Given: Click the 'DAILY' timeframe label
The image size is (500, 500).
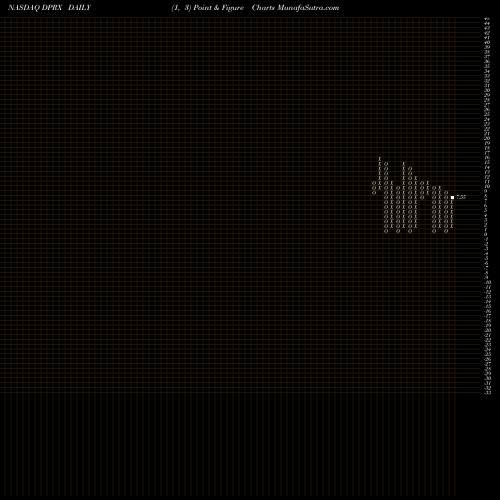Looking at the screenshot, I should point(79,8).
